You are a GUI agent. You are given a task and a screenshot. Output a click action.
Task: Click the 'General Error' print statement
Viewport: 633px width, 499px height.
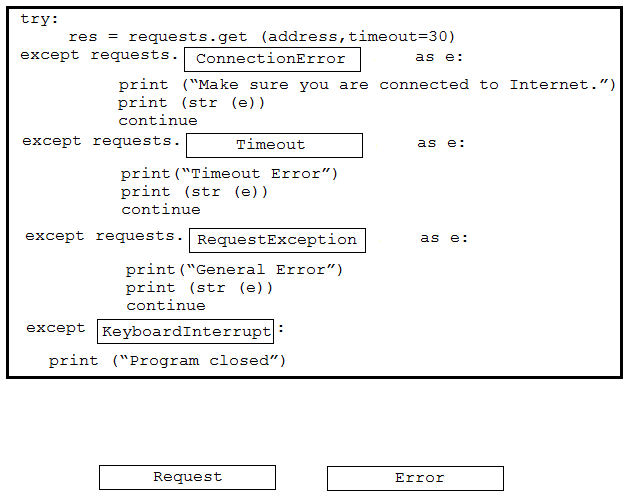[234, 270]
